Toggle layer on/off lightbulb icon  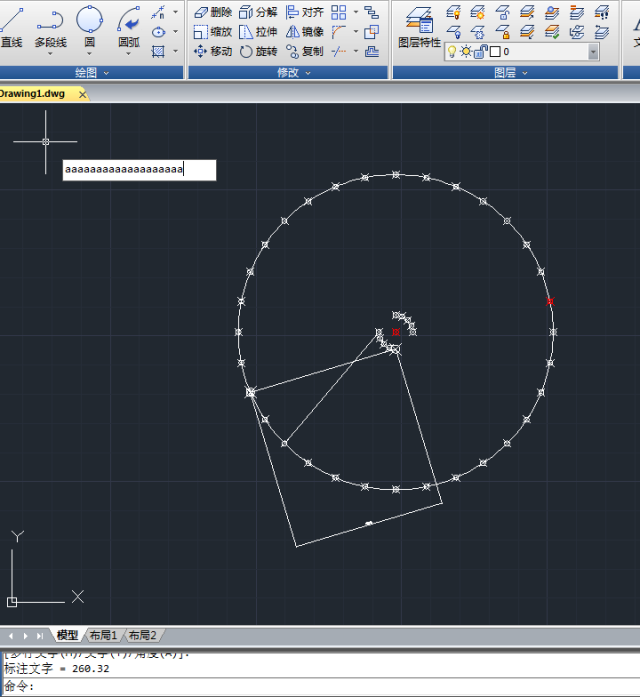pyautogui.click(x=452, y=52)
